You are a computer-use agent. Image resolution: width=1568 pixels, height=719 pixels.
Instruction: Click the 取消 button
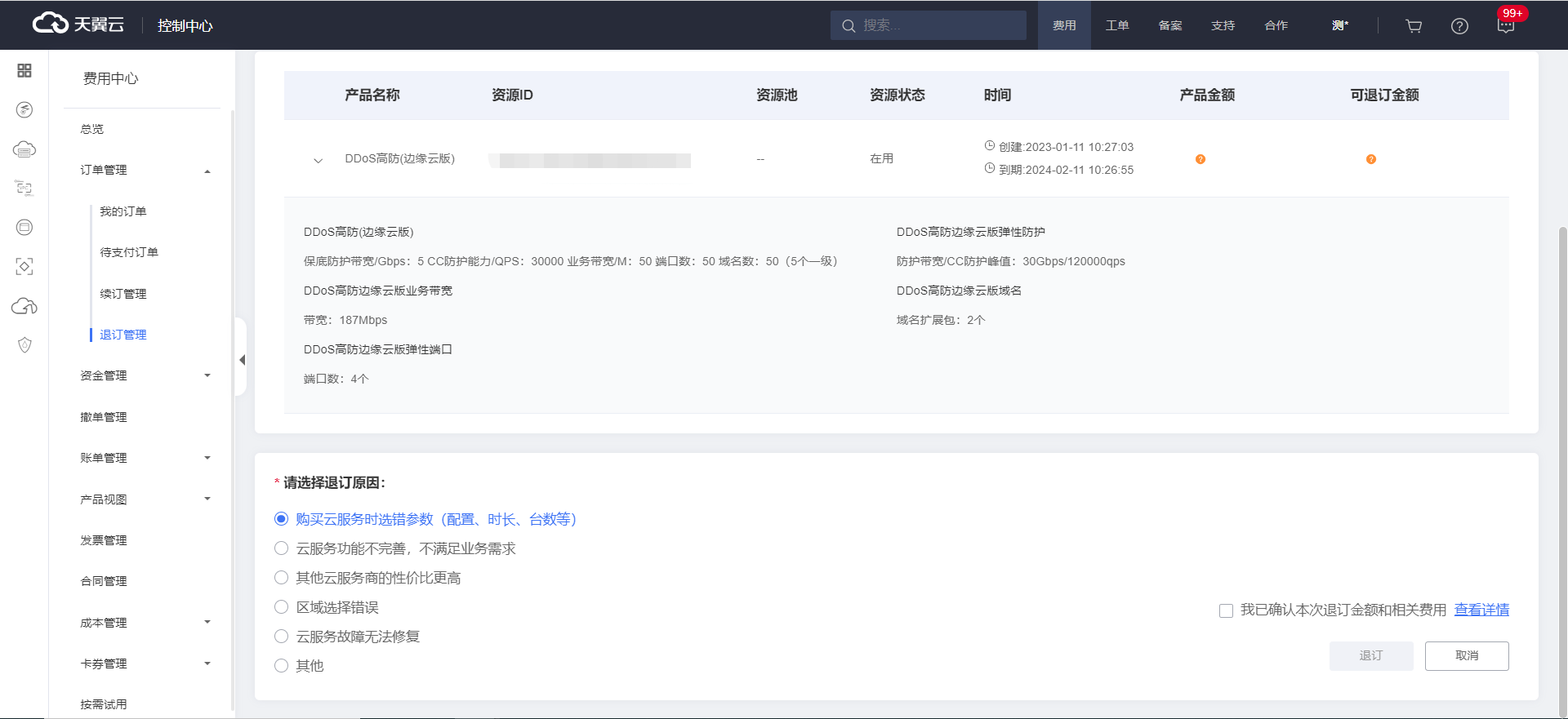[1467, 656]
